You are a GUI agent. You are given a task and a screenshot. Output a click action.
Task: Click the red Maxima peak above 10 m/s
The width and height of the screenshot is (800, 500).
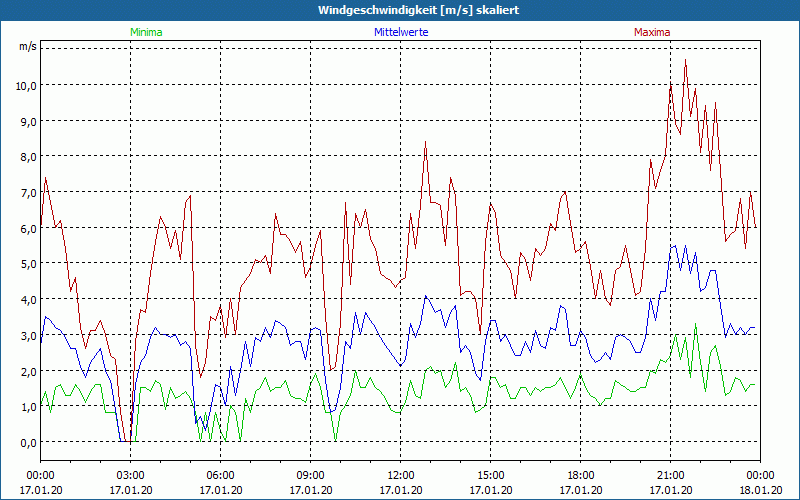[x=685, y=60]
